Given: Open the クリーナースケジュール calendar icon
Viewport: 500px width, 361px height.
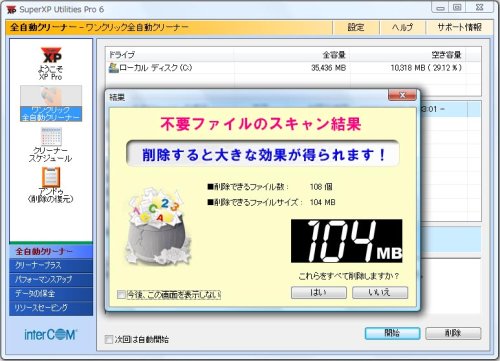Looking at the screenshot, I should (x=51, y=136).
